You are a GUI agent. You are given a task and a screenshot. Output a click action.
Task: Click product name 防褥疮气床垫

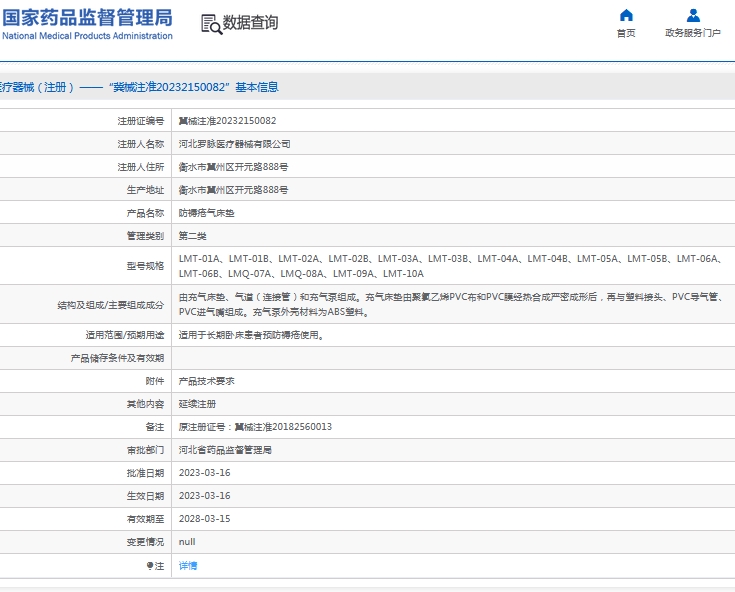206,213
